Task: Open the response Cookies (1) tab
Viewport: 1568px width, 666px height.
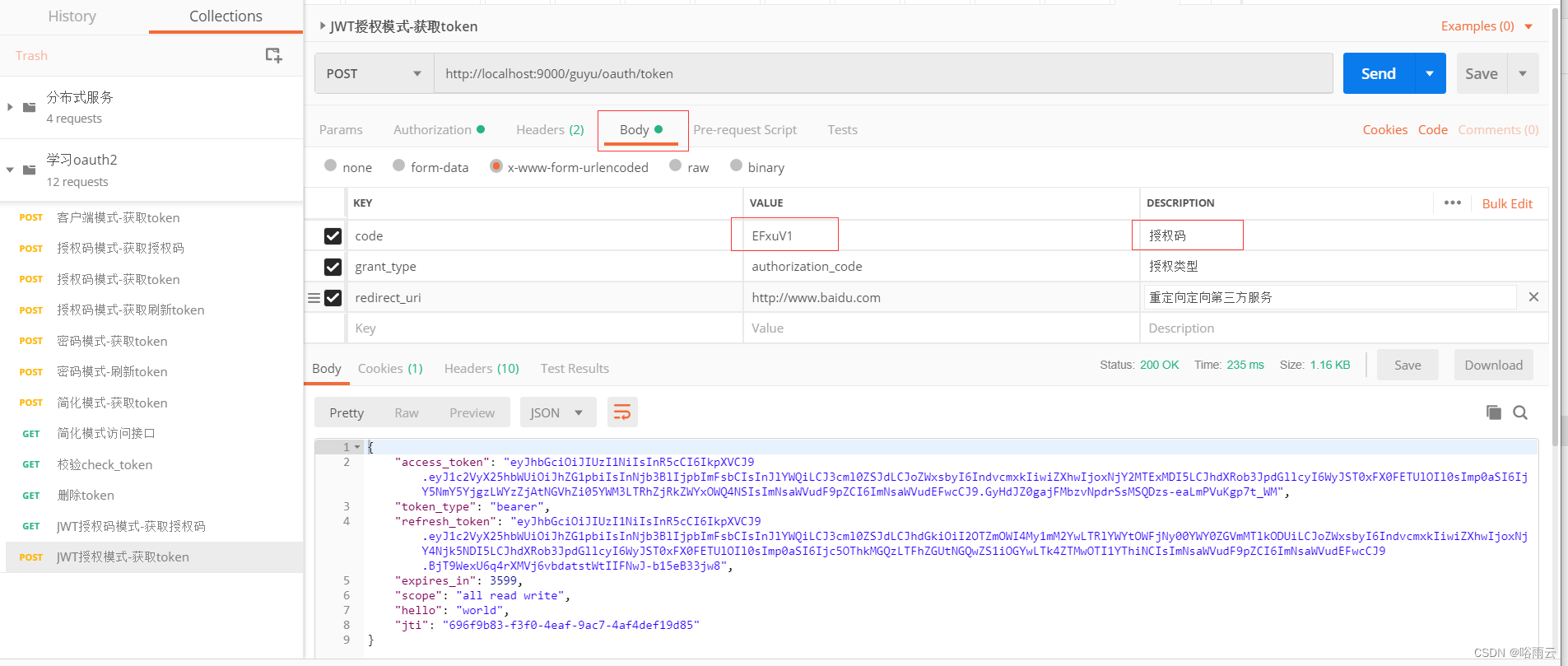Action: coord(390,369)
